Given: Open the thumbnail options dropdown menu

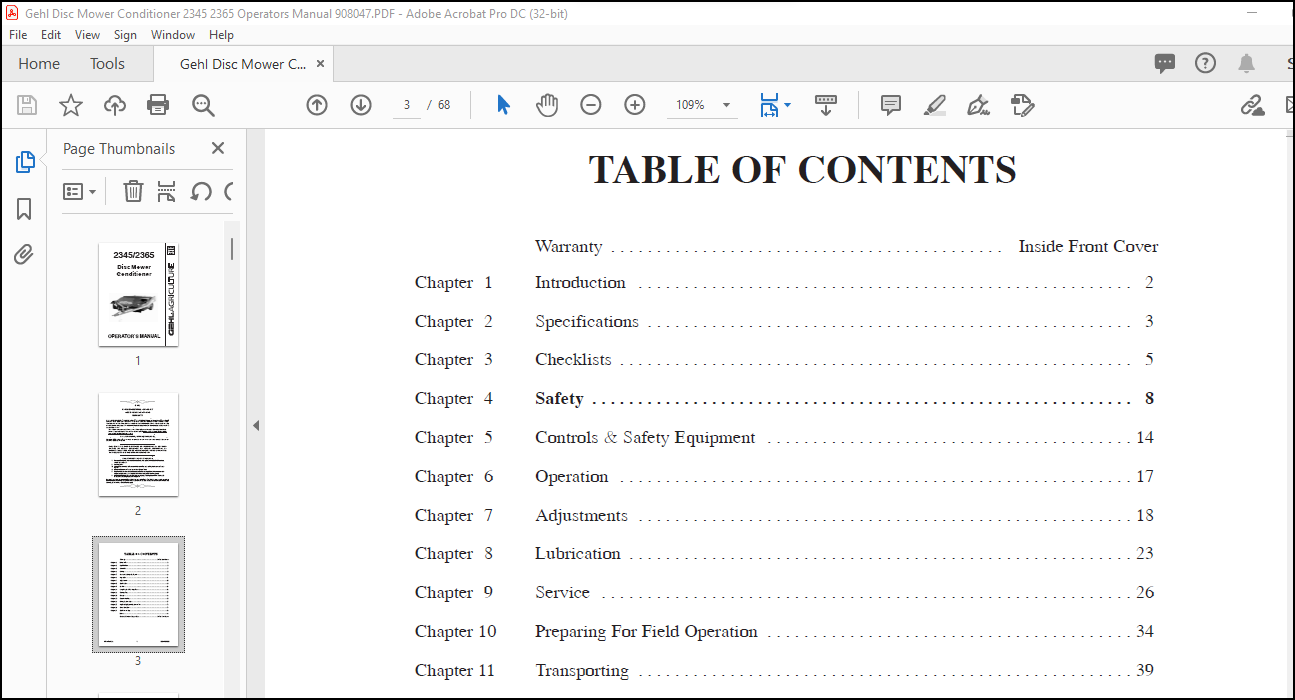Looking at the screenshot, I should pos(80,191).
